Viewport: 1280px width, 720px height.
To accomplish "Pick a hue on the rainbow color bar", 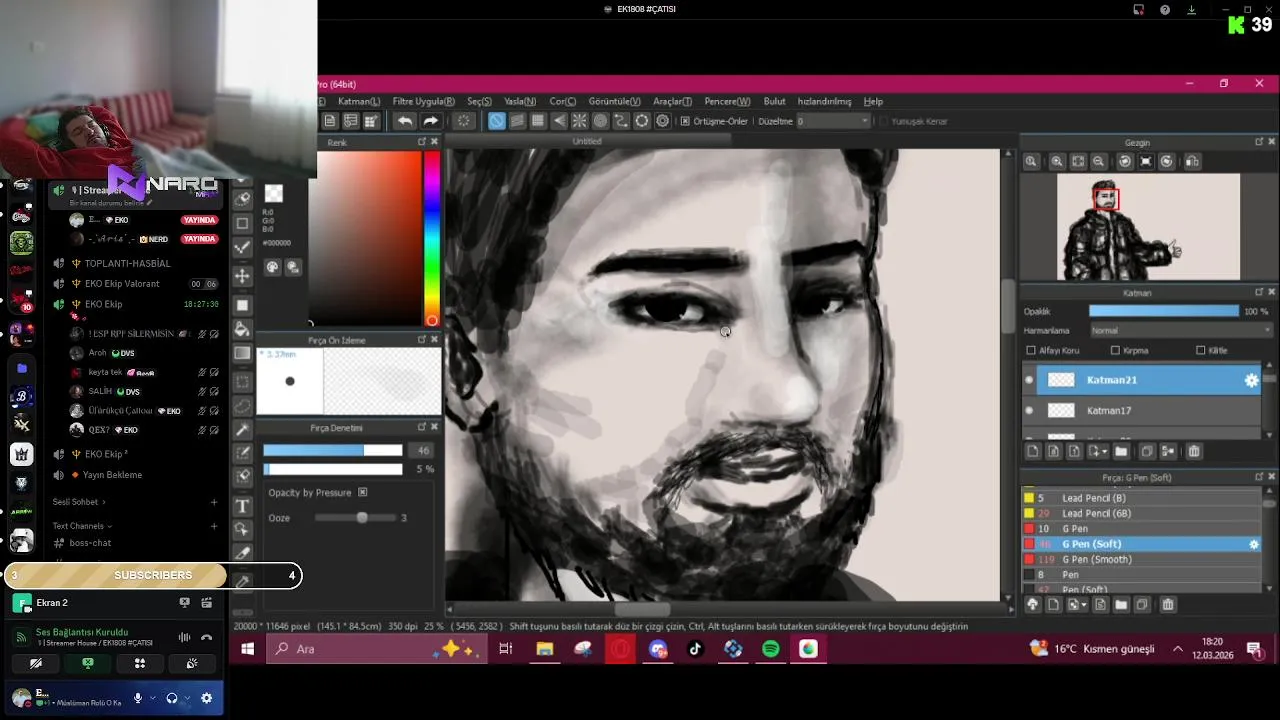I will [x=431, y=238].
